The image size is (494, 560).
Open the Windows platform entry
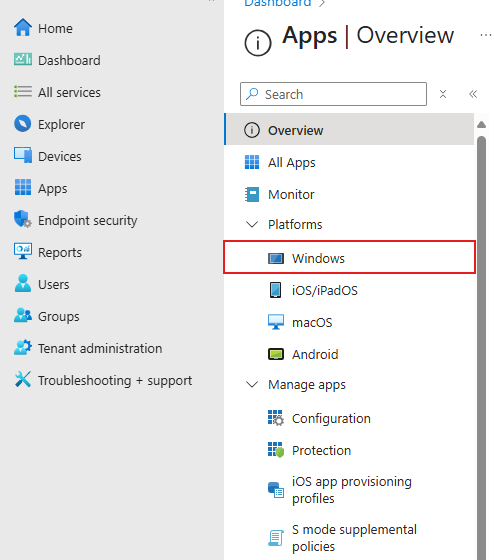point(349,257)
